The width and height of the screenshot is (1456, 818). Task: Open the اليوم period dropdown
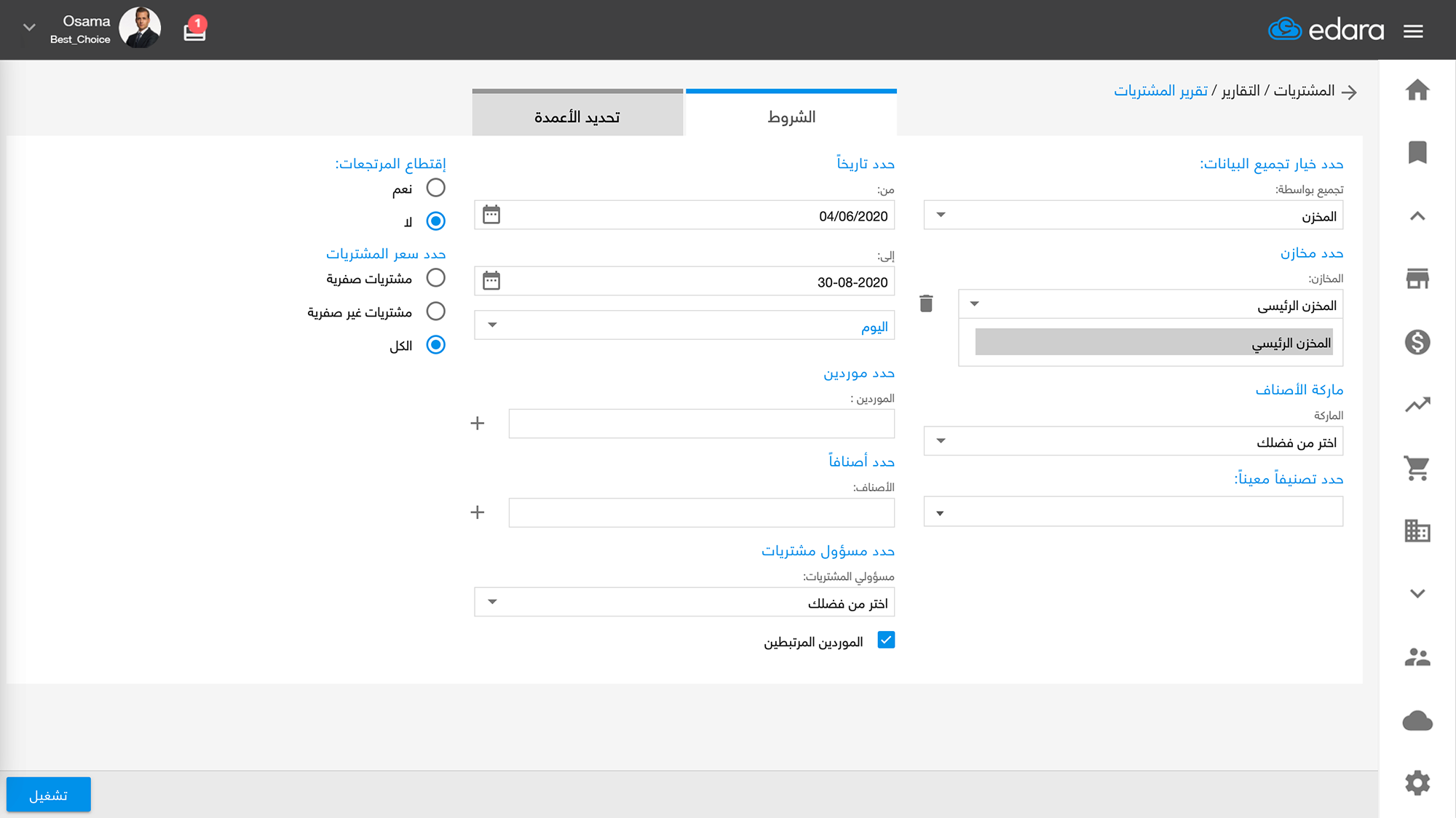(x=684, y=325)
